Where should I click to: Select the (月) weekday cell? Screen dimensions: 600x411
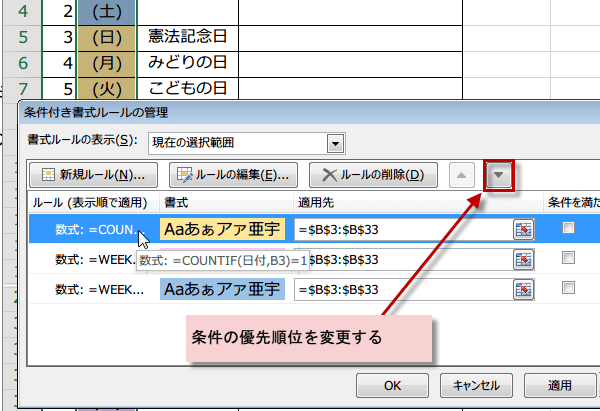[x=107, y=64]
